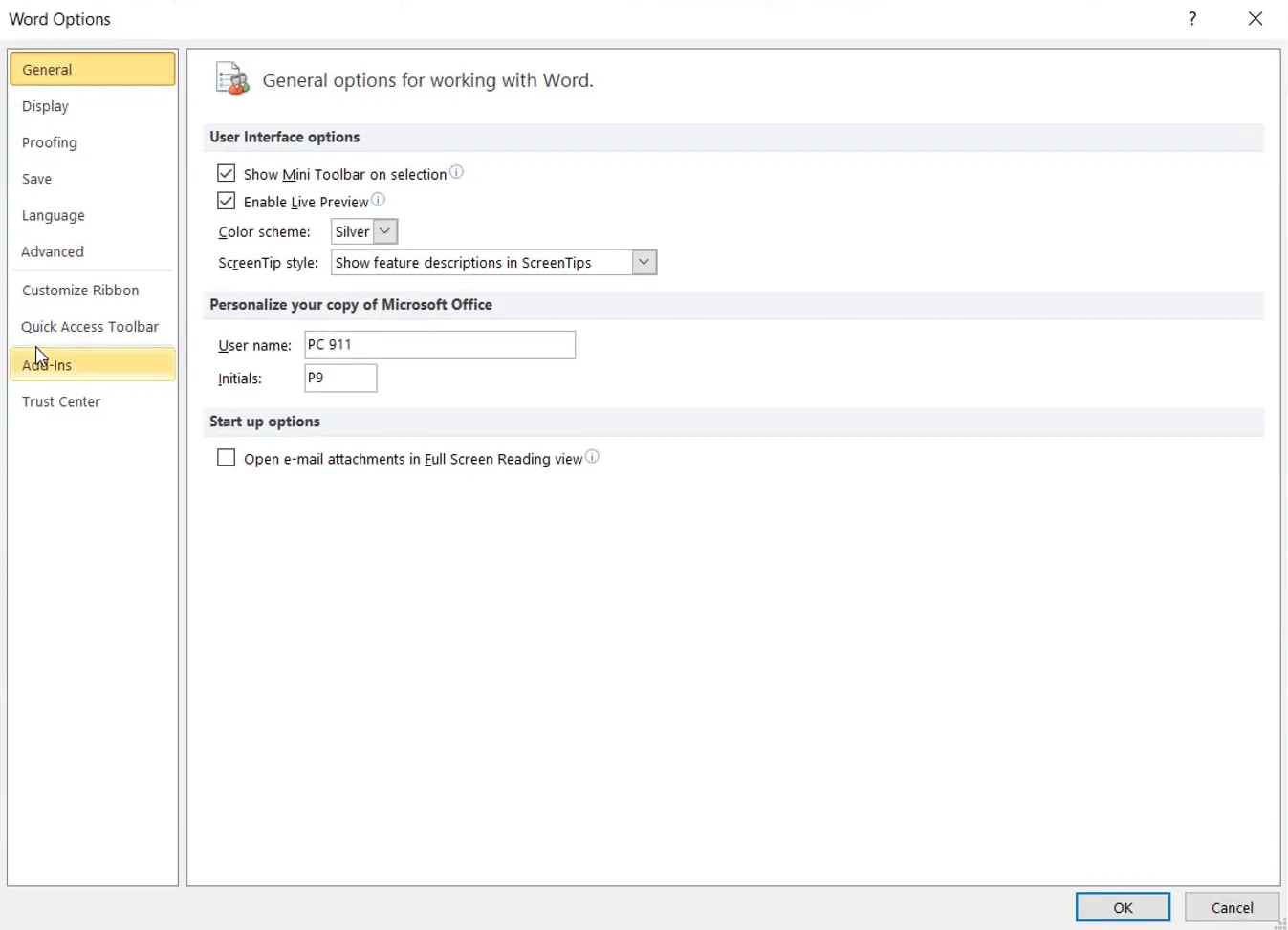This screenshot has width=1288, height=930.
Task: Click the User name field containing PC 911
Action: [440, 344]
